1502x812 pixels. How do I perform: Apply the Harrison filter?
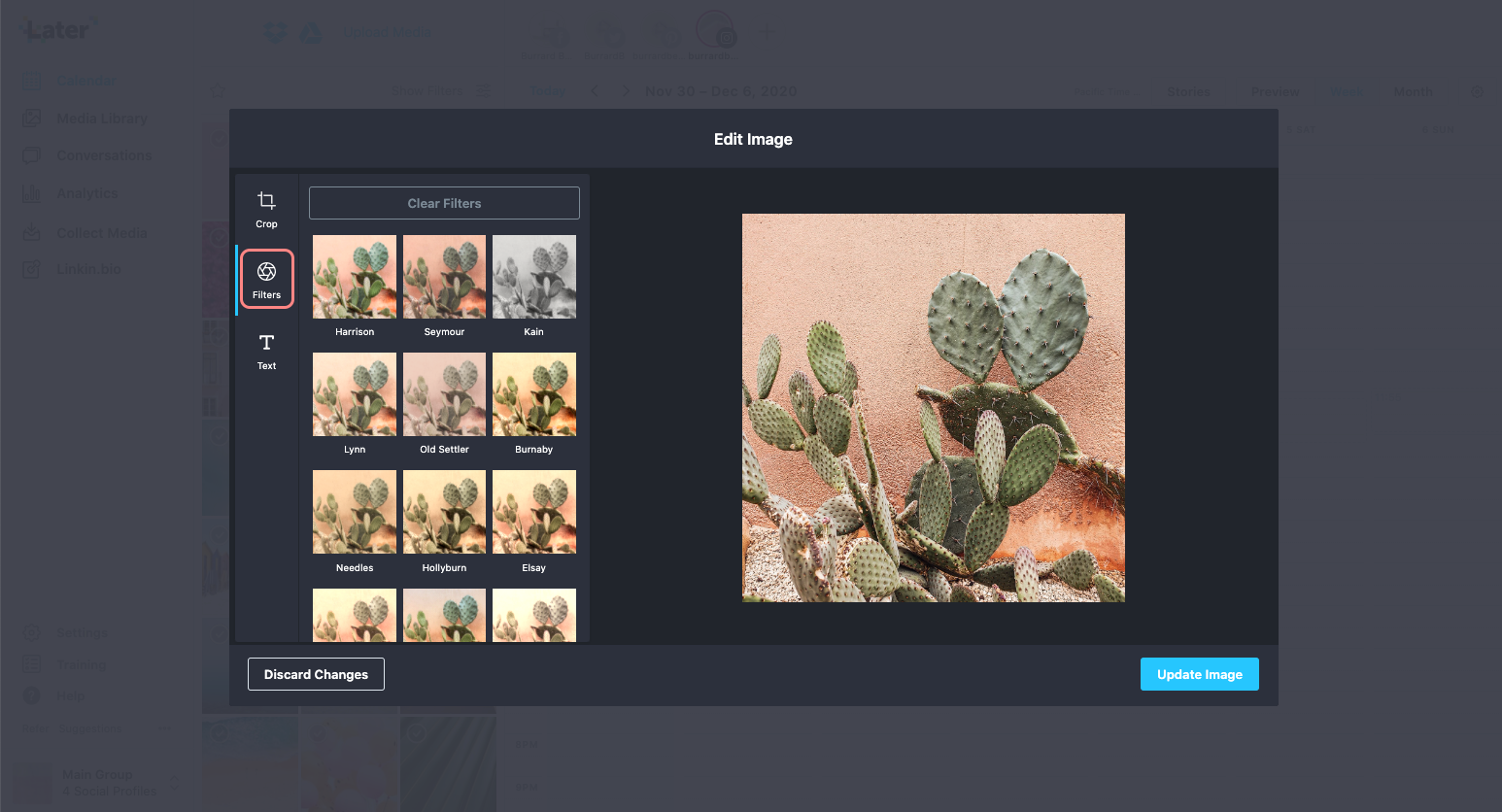coord(355,277)
